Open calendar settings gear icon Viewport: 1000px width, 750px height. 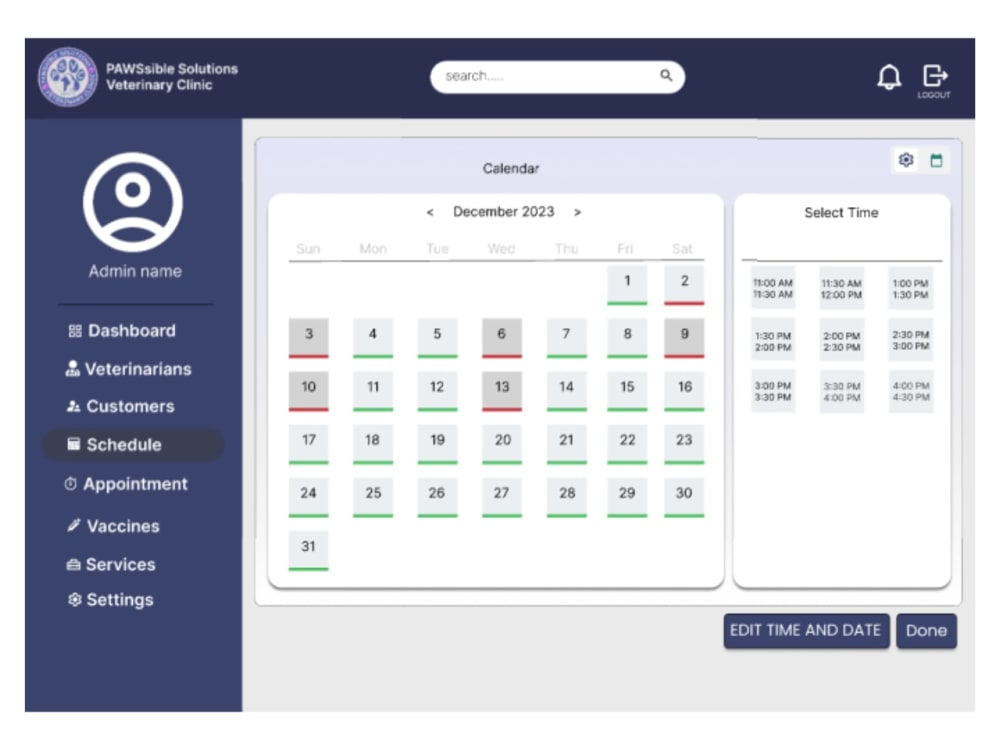[906, 159]
